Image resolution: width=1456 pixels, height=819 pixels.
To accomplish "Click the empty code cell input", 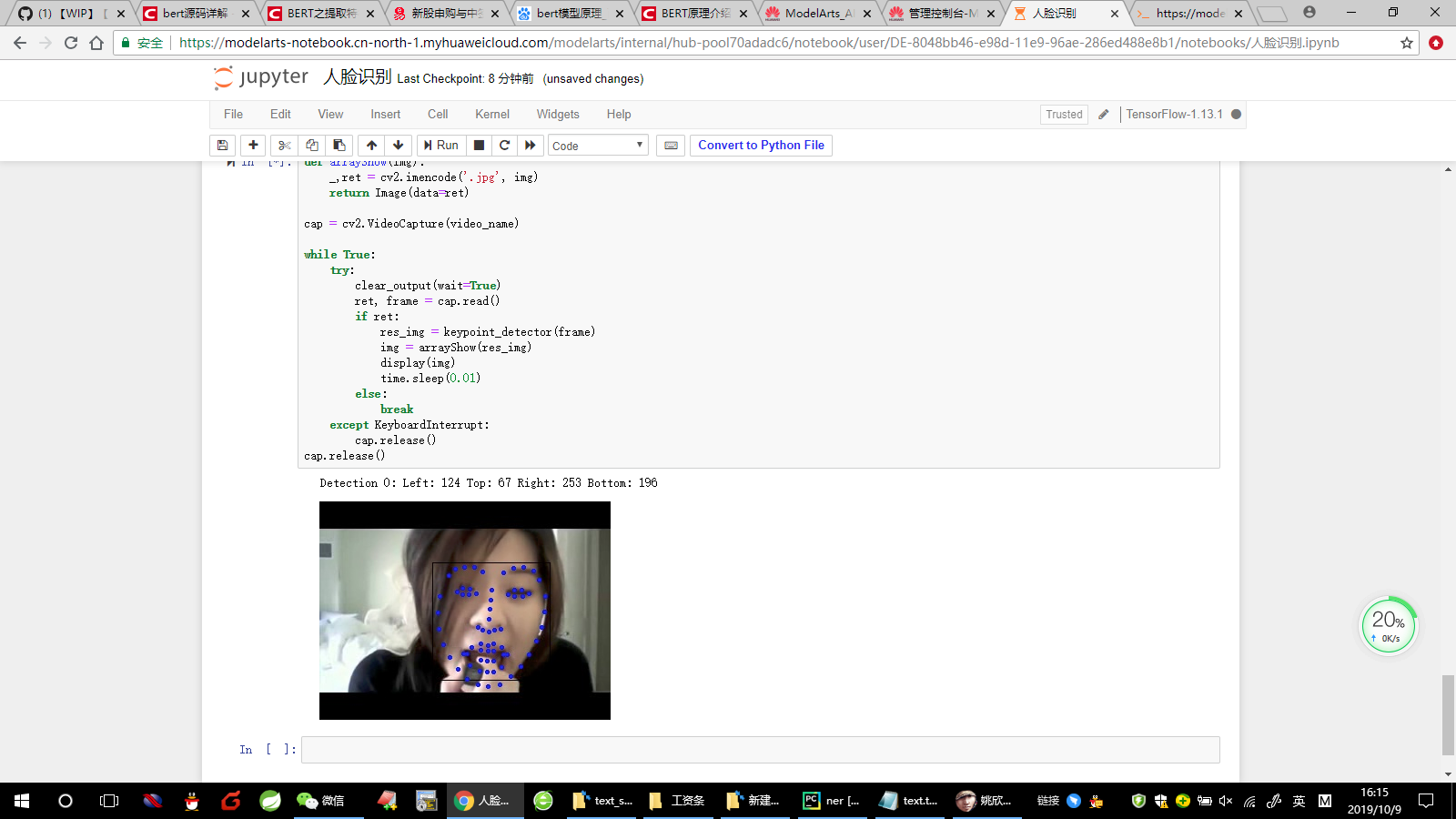I will tap(760, 750).
